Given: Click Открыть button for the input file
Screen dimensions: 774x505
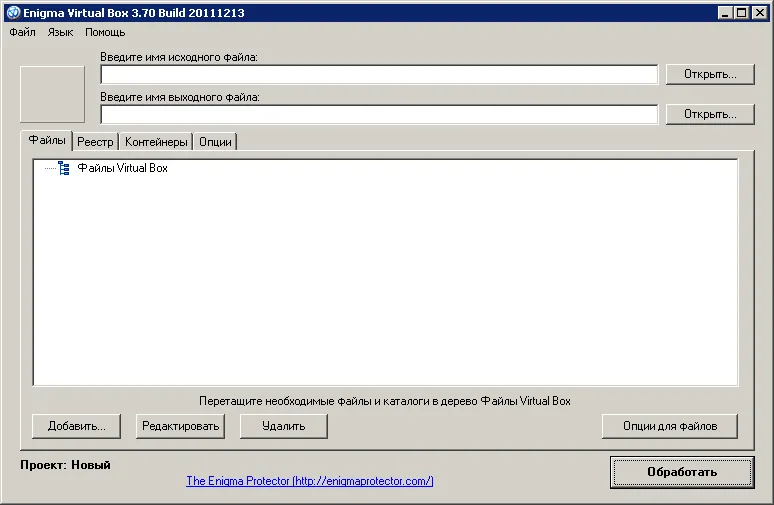Looking at the screenshot, I should pyautogui.click(x=710, y=75).
